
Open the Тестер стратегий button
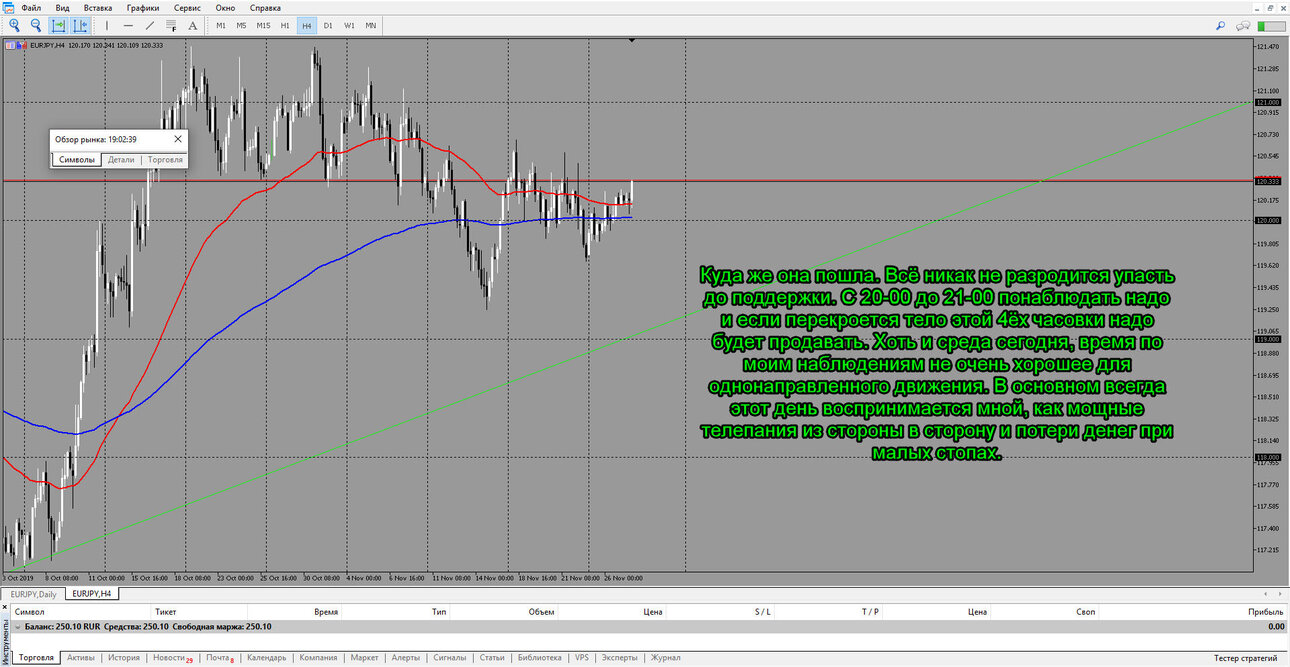pyautogui.click(x=1246, y=657)
